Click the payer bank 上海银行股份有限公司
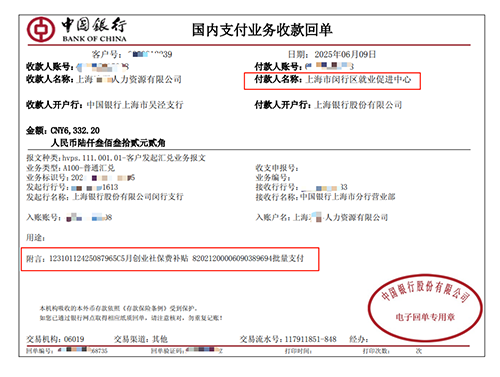Viewport: 500px width, 377px height. pyautogui.click(x=358, y=105)
